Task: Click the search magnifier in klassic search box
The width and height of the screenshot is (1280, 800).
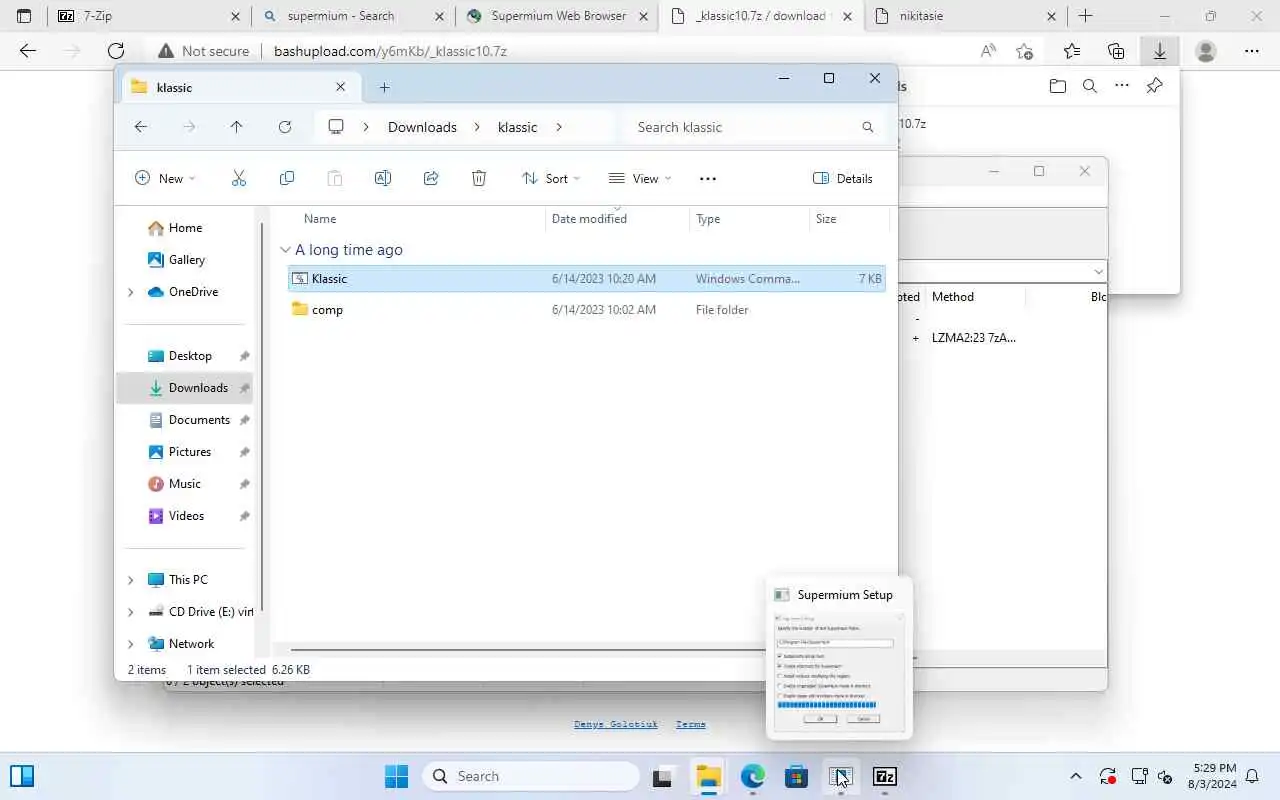Action: click(867, 127)
